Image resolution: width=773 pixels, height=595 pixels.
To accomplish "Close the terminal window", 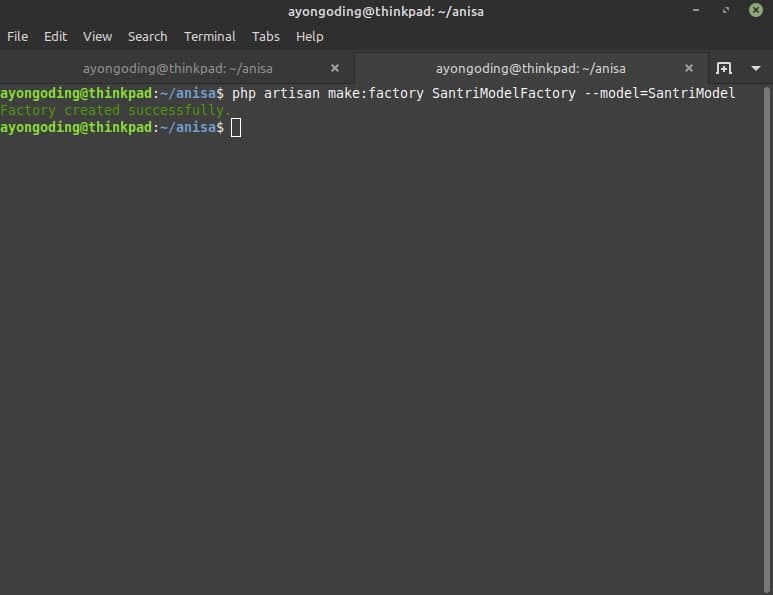I will click(x=756, y=10).
